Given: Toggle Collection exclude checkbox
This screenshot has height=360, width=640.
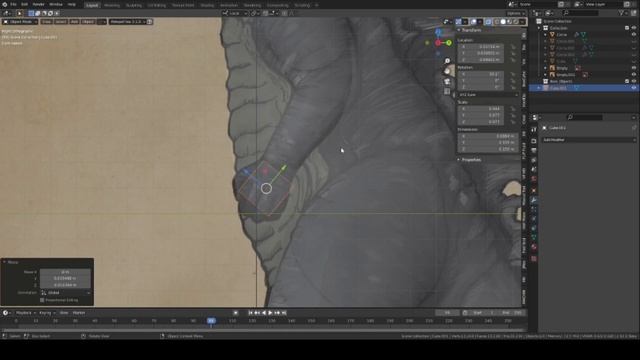Looking at the screenshot, I should [627, 28].
